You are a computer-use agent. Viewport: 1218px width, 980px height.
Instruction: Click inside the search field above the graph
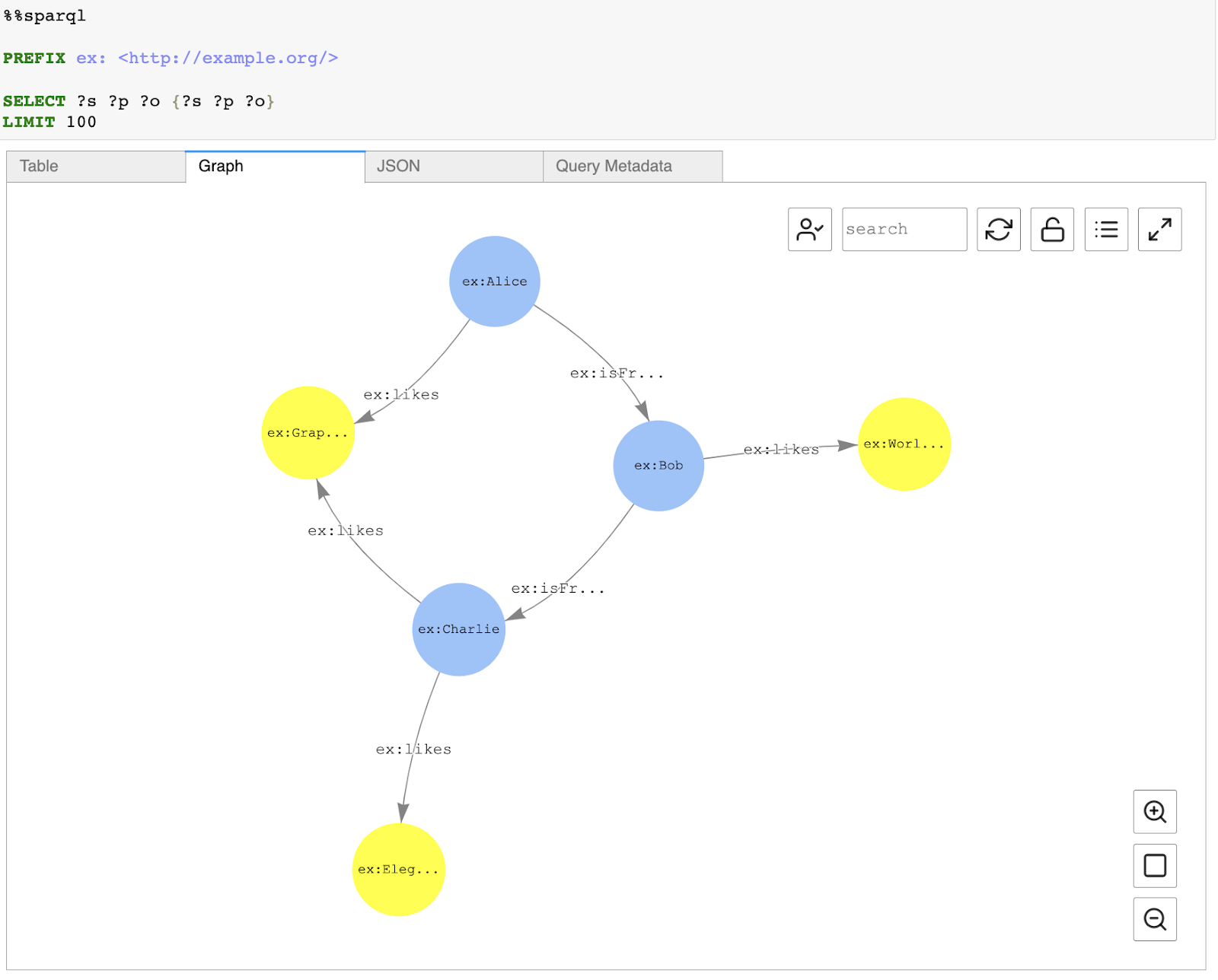pos(904,229)
